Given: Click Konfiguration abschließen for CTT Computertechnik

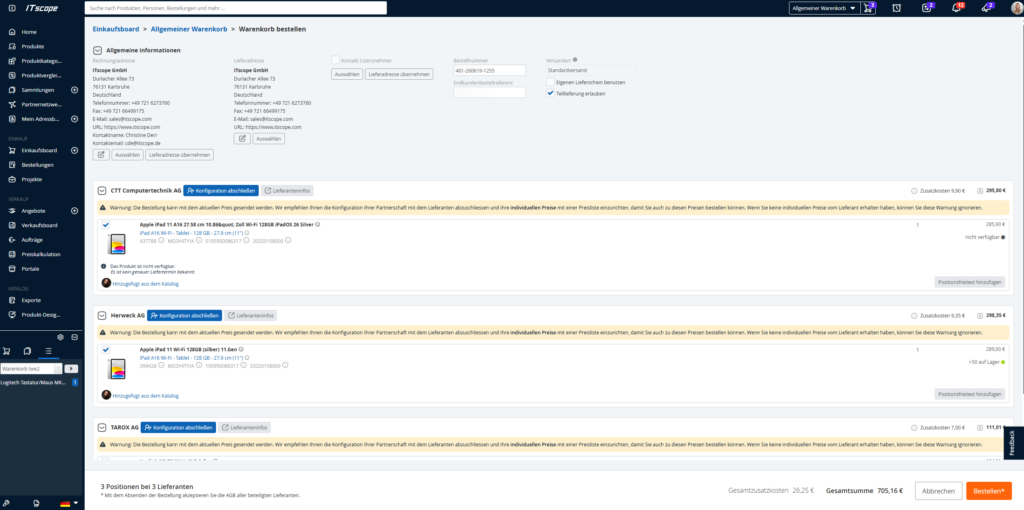Looking at the screenshot, I should coord(221,191).
